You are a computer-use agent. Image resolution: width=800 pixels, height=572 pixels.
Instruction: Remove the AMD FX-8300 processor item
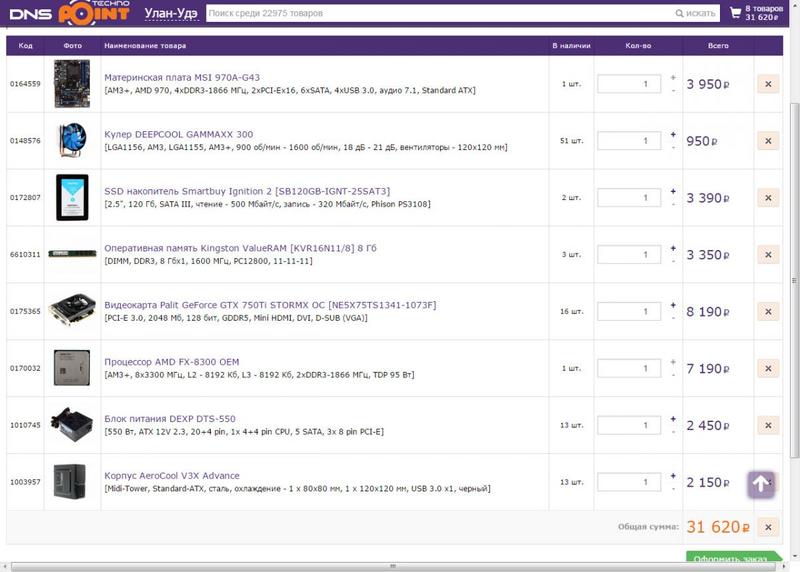point(768,369)
